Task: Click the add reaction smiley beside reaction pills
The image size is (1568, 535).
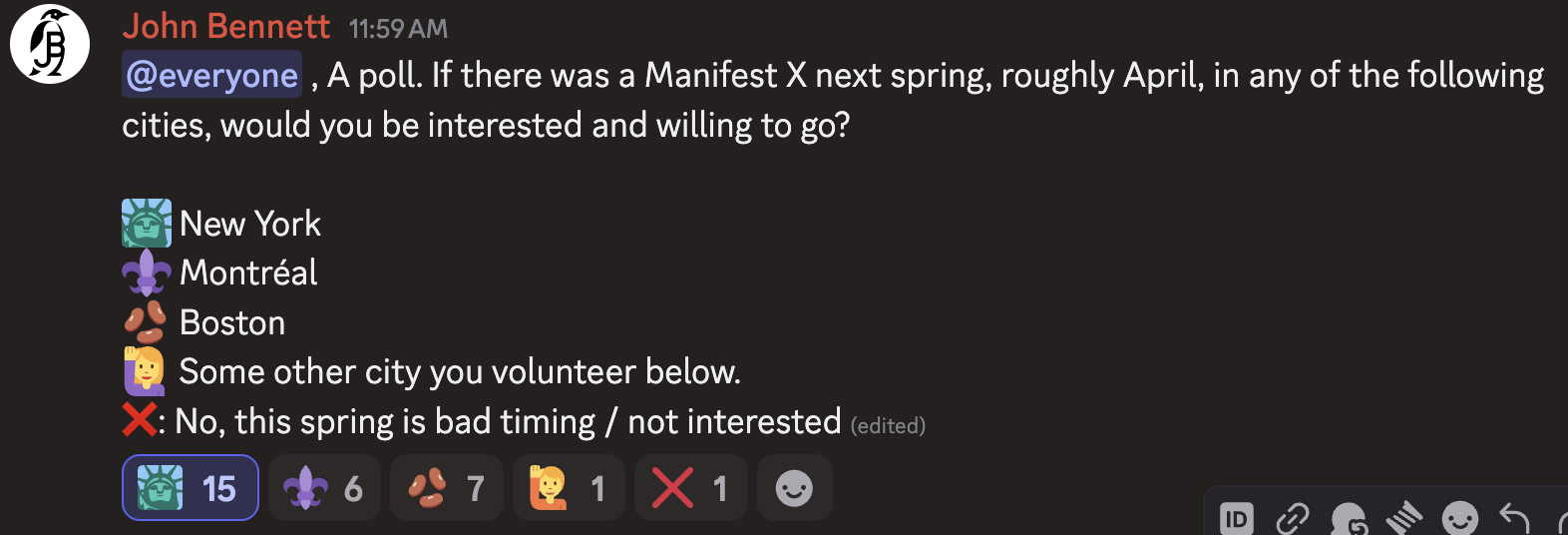Action: [x=794, y=488]
